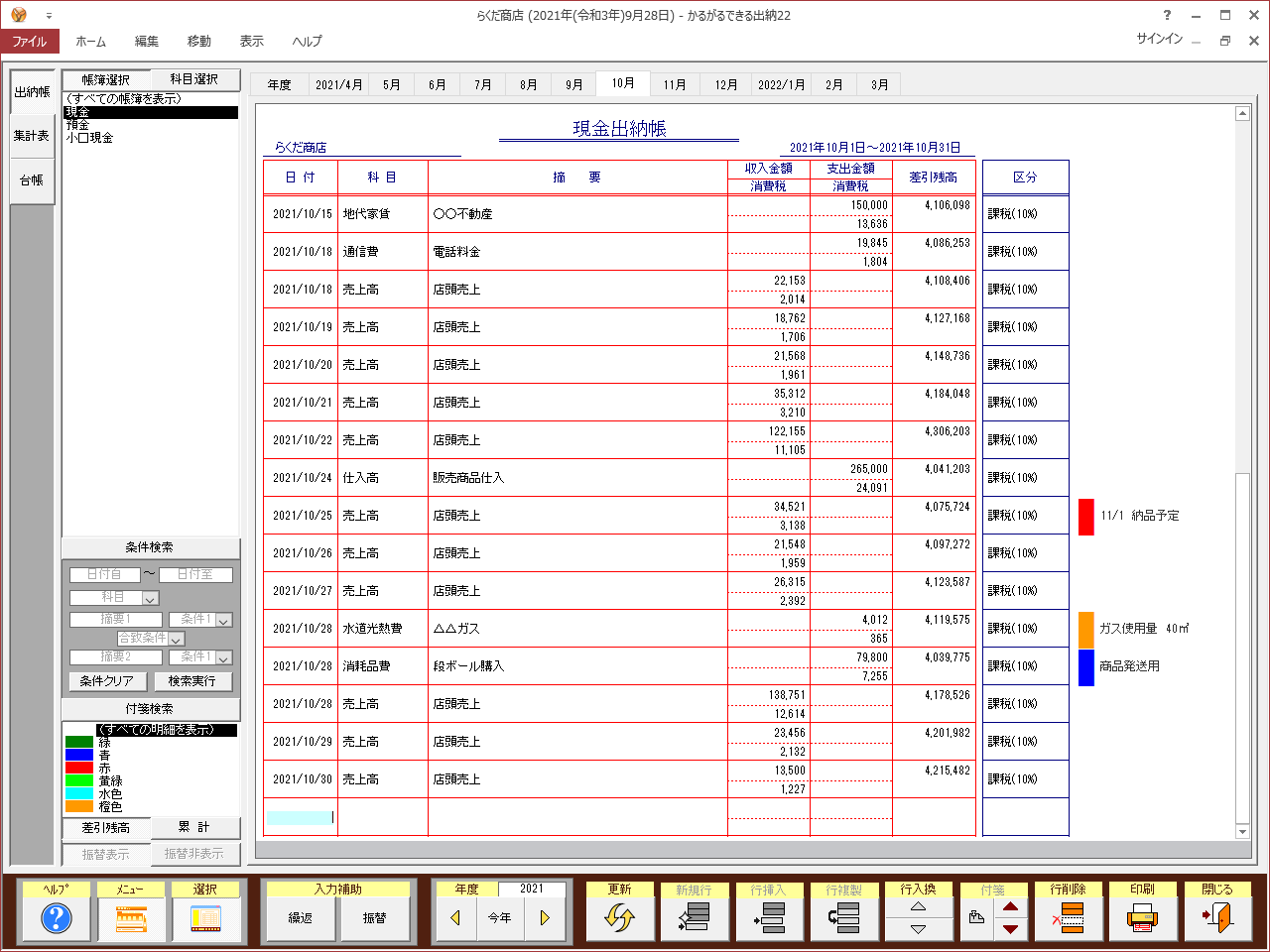The width and height of the screenshot is (1270, 952).
Task: Click the 印刷 printer icon
Action: click(x=1143, y=919)
